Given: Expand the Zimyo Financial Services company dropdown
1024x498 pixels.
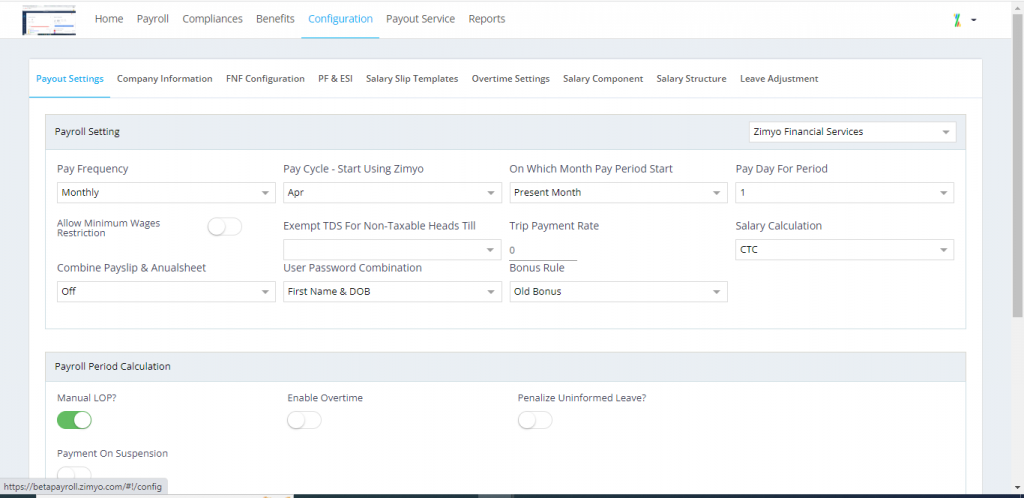Looking at the screenshot, I should tap(852, 132).
